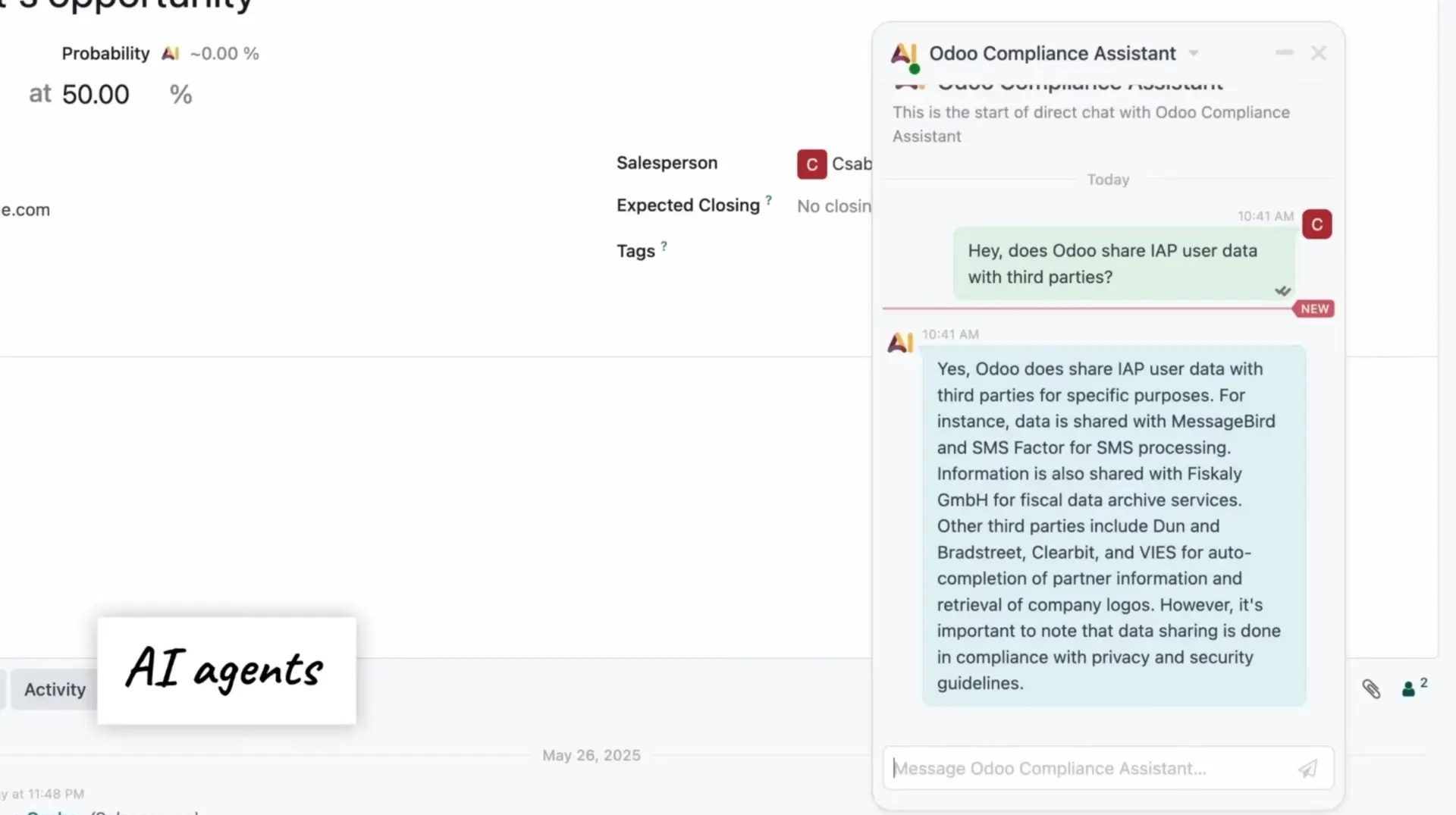Screen dimensions: 1456x815
Task: Click the 50.00 probability value field
Action: (95, 93)
